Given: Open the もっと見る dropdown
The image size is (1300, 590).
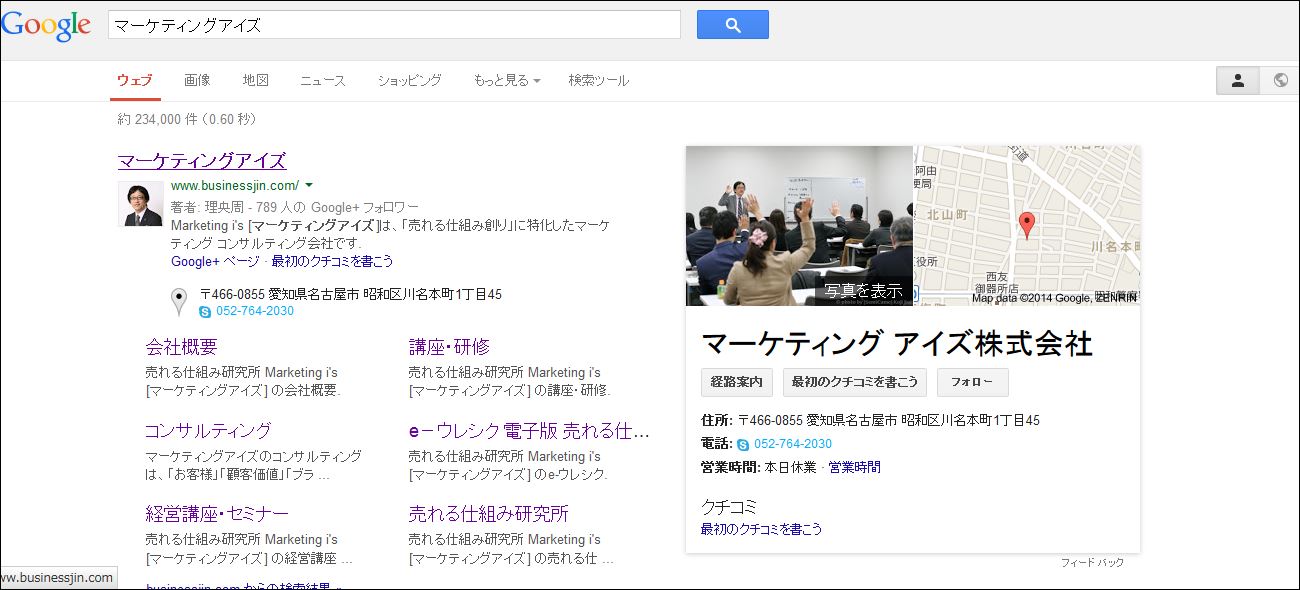Looking at the screenshot, I should 506,81.
